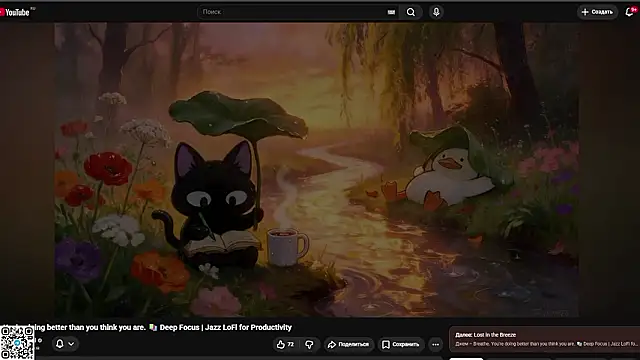Open the notifications bell in the header

[x=630, y=12]
